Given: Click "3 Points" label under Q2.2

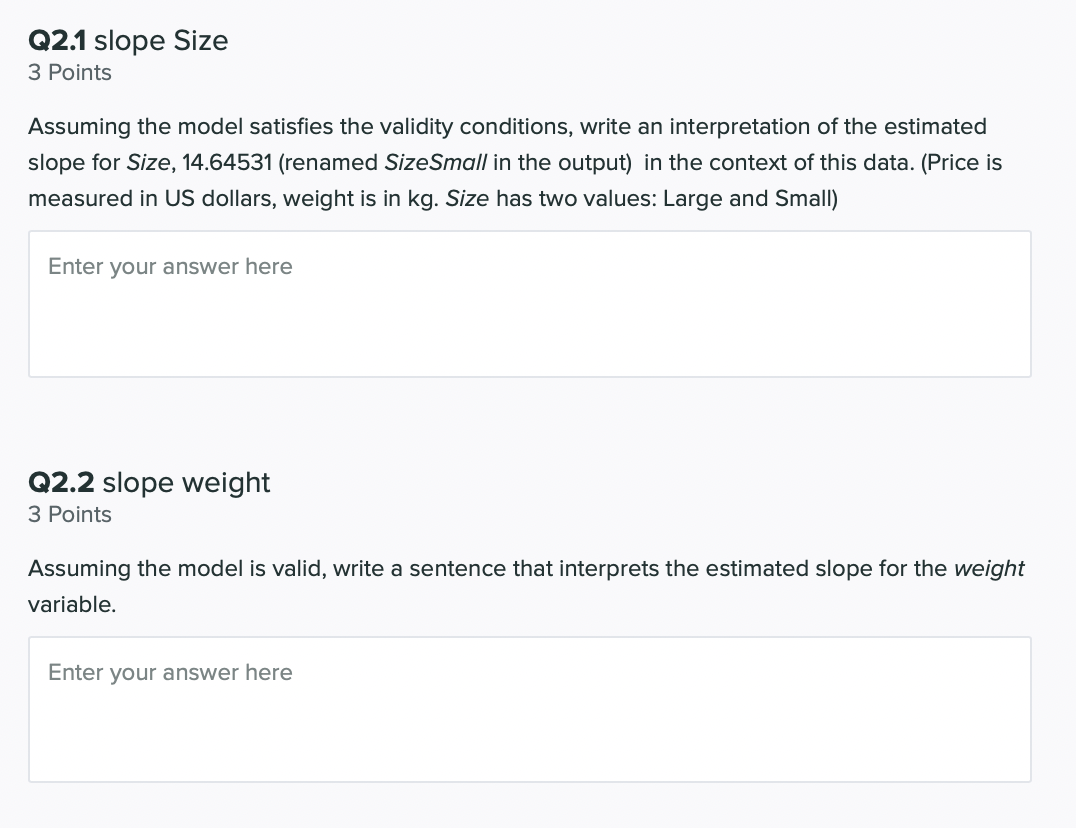Looking at the screenshot, I should [x=70, y=514].
